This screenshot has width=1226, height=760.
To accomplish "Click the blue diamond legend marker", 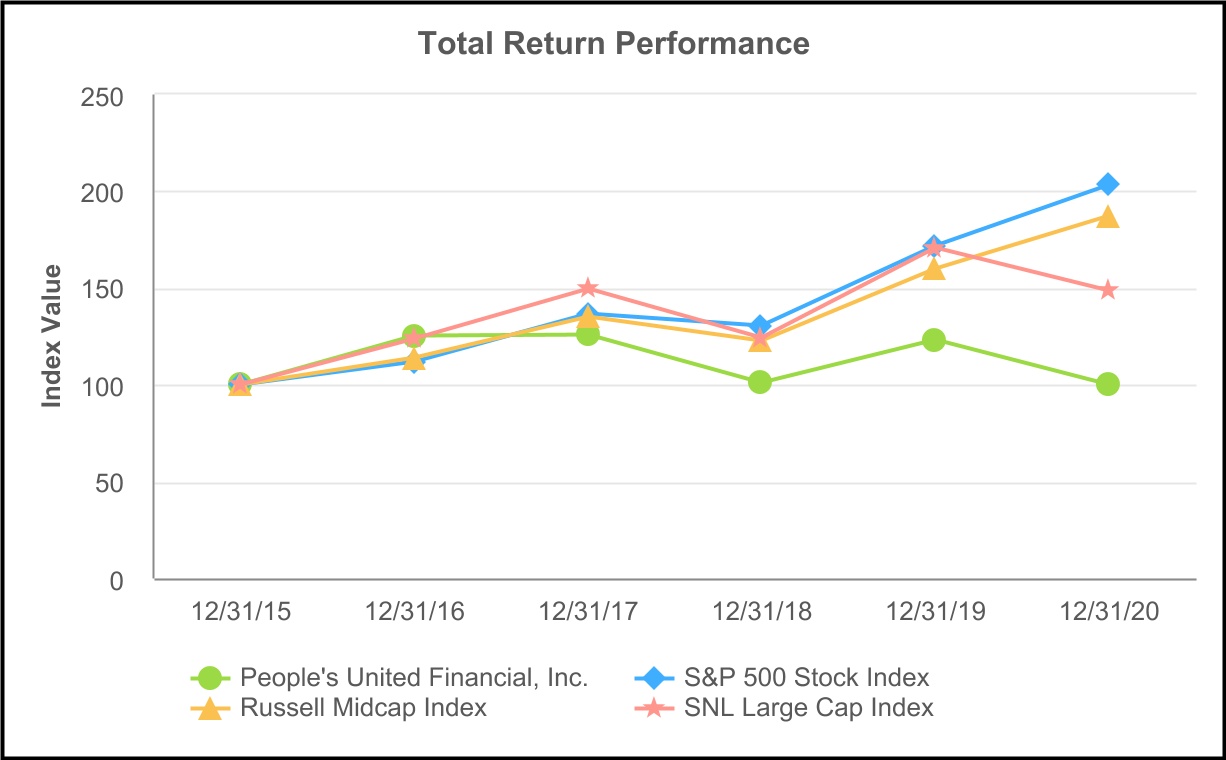I will 654,678.
